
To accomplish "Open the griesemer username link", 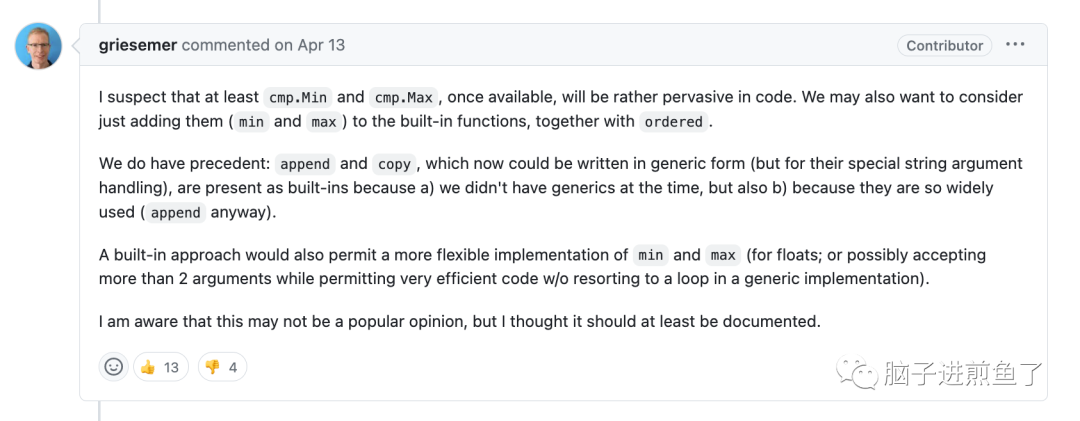I will tap(138, 45).
